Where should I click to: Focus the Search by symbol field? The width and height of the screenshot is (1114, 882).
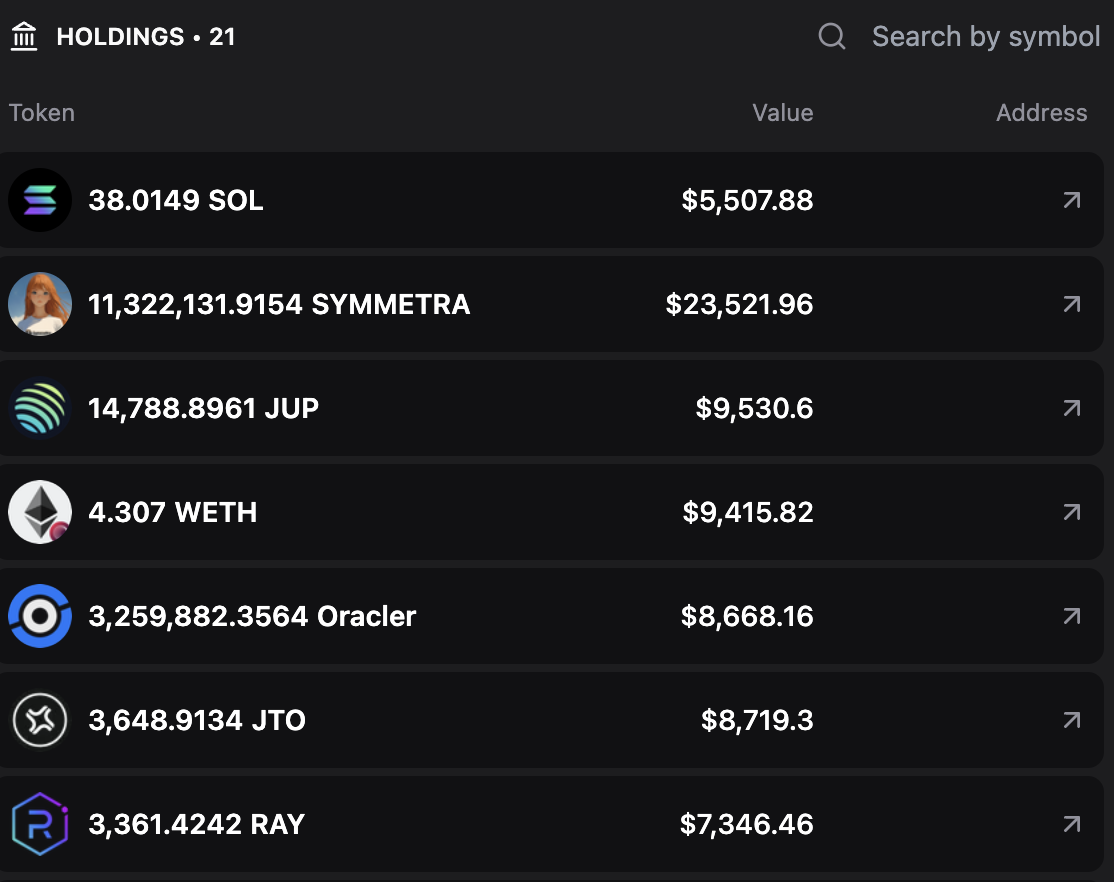click(985, 37)
